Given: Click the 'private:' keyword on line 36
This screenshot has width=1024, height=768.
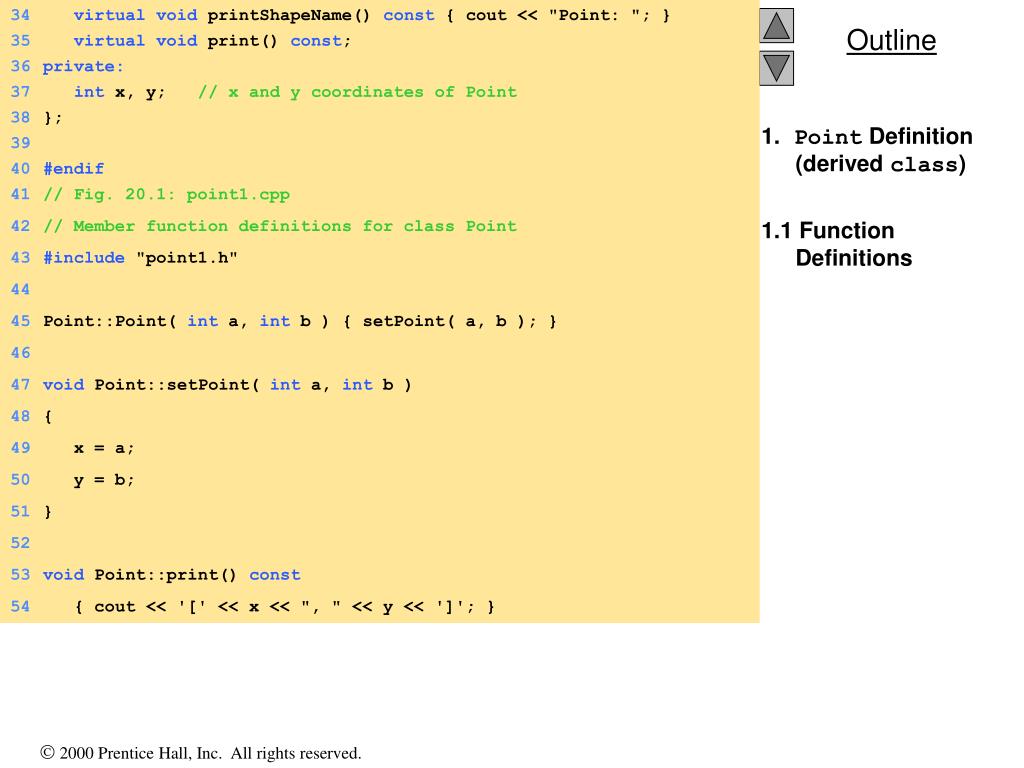Looking at the screenshot, I should (83, 66).
